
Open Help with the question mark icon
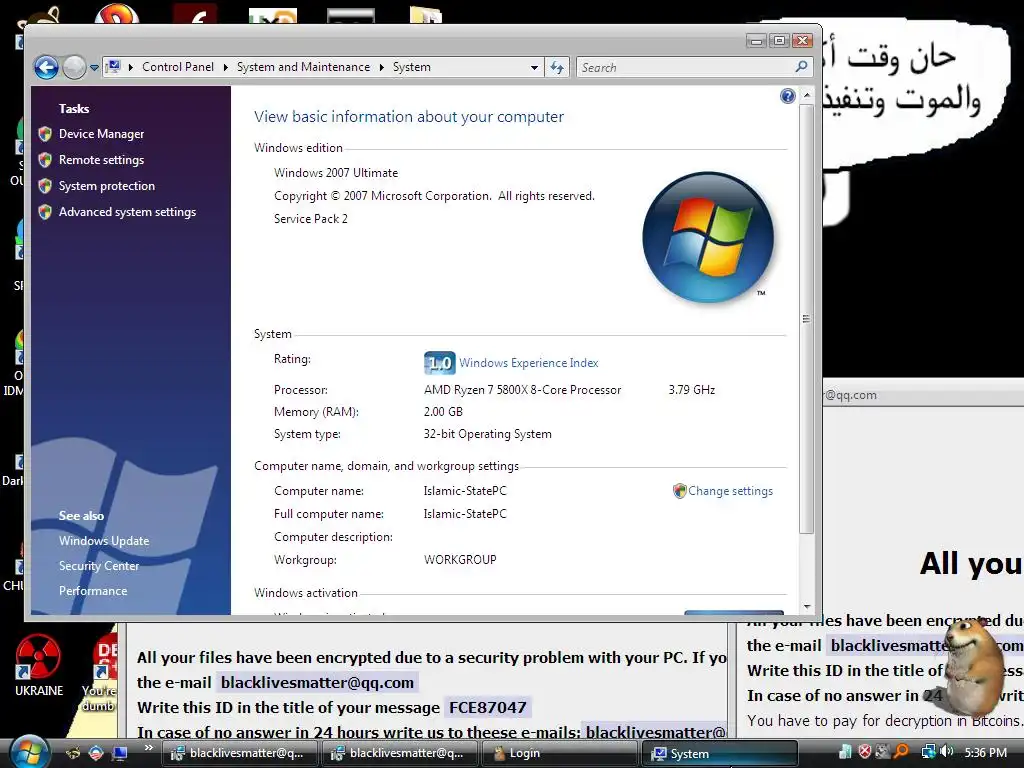(x=788, y=96)
